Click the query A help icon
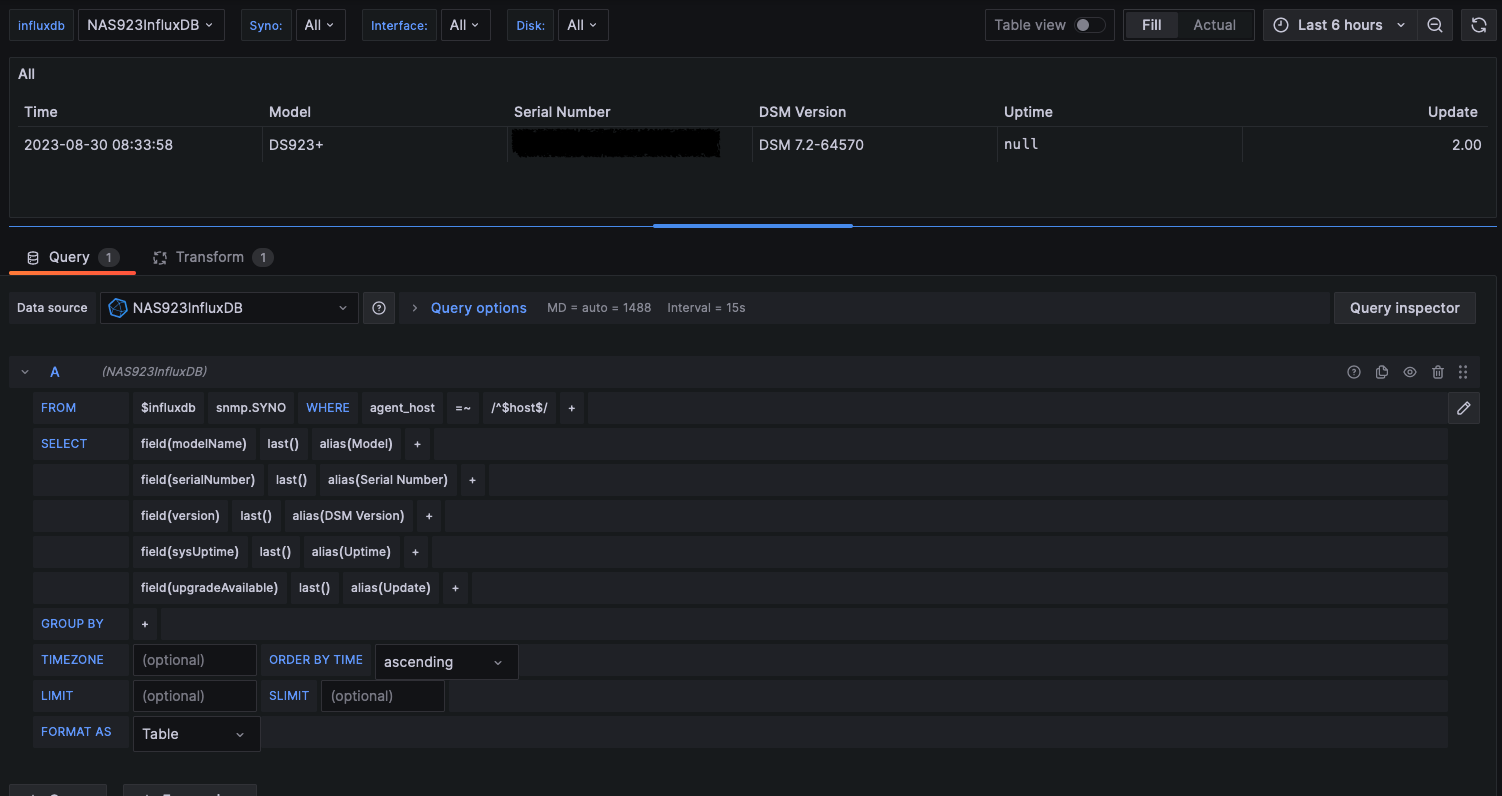1502x796 pixels. [x=1354, y=372]
